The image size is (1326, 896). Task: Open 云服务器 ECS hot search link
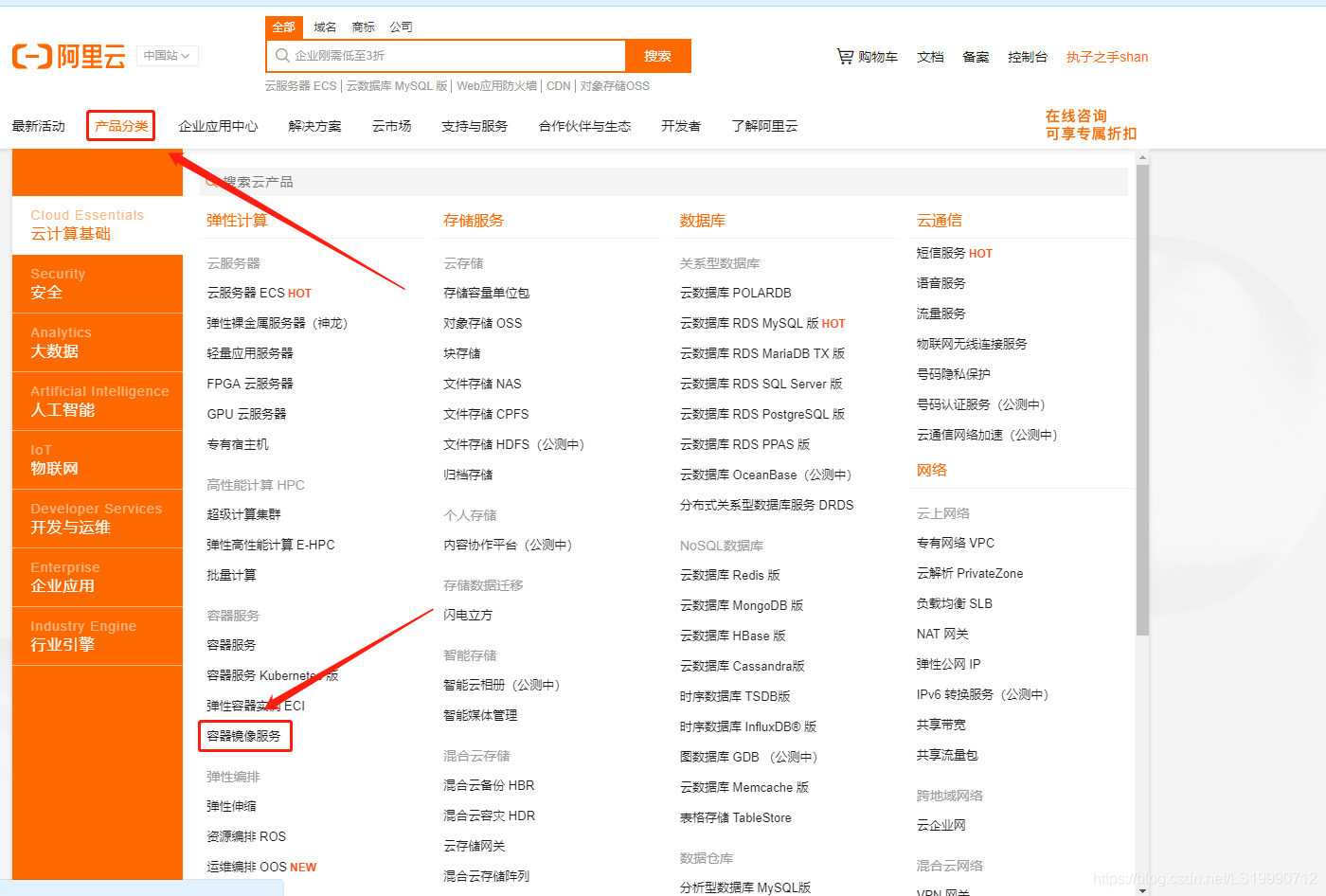(x=300, y=86)
